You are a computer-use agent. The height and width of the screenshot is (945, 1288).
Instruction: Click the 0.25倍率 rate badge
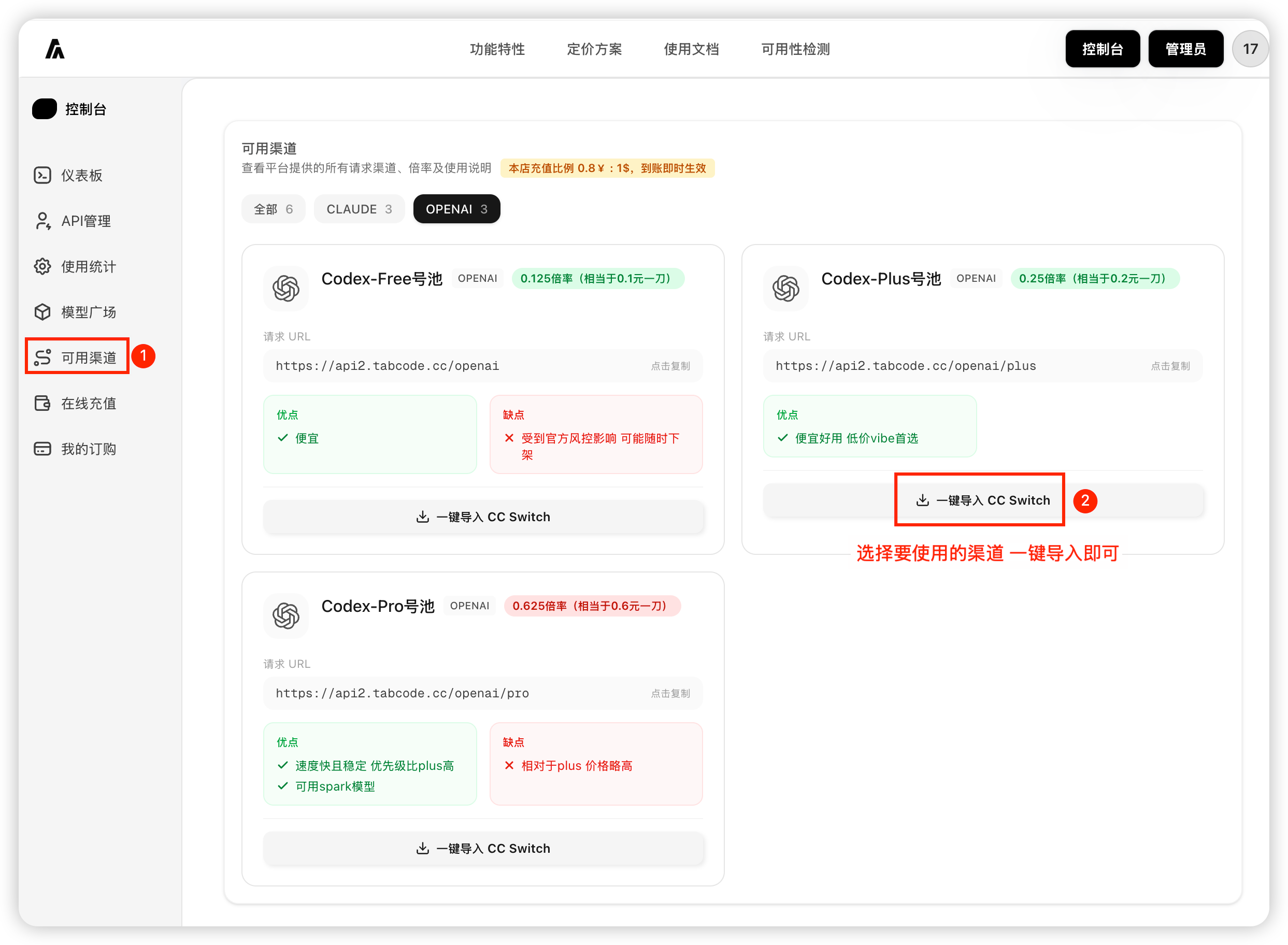click(1095, 279)
